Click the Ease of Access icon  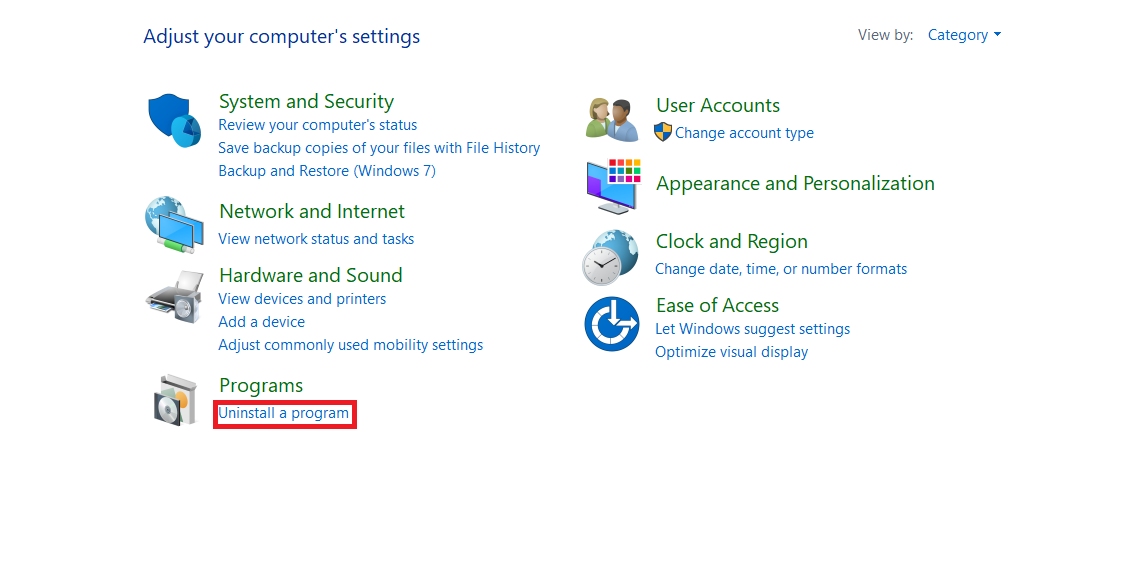611,324
